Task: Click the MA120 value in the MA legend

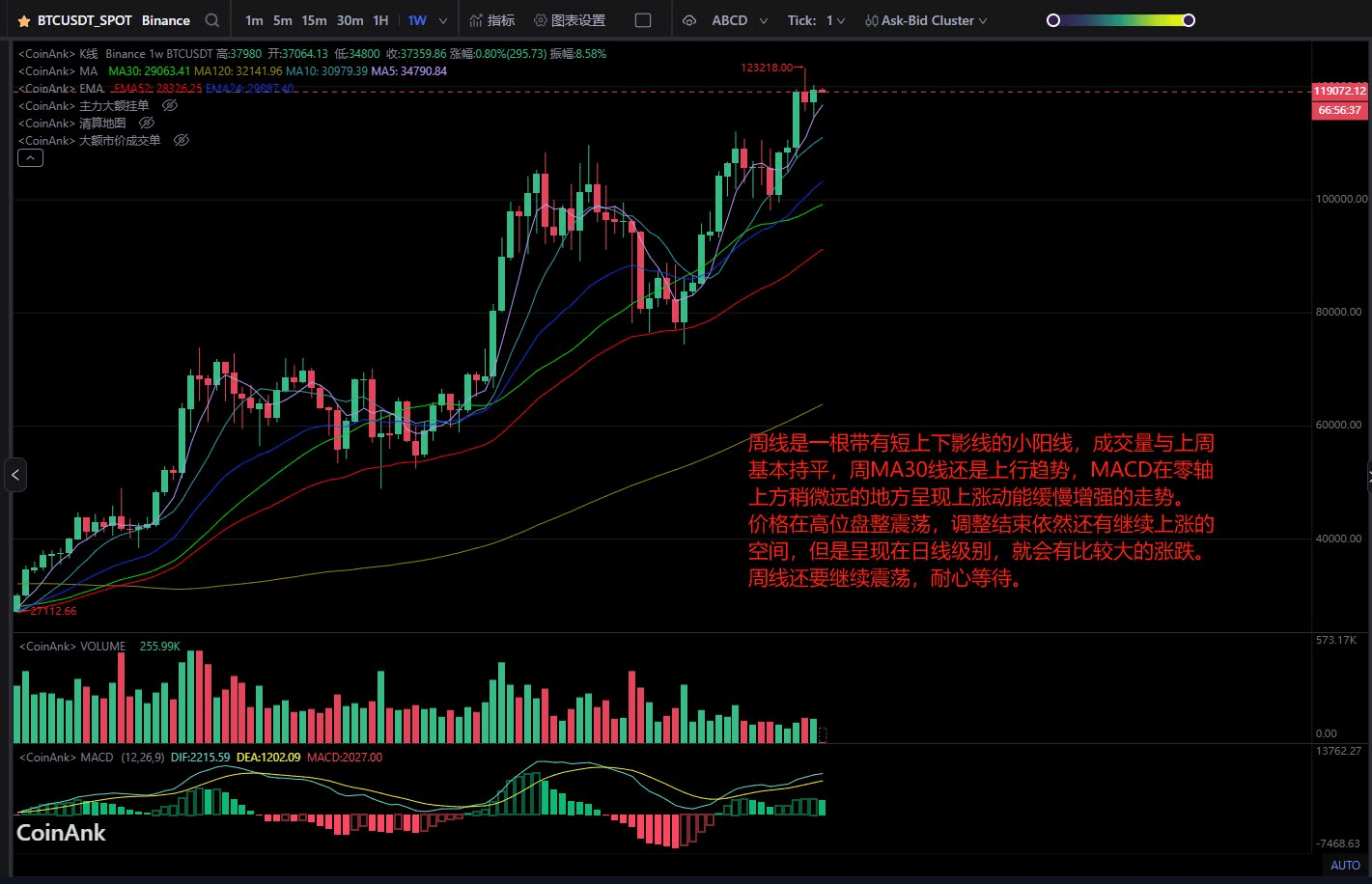Action: 238,70
